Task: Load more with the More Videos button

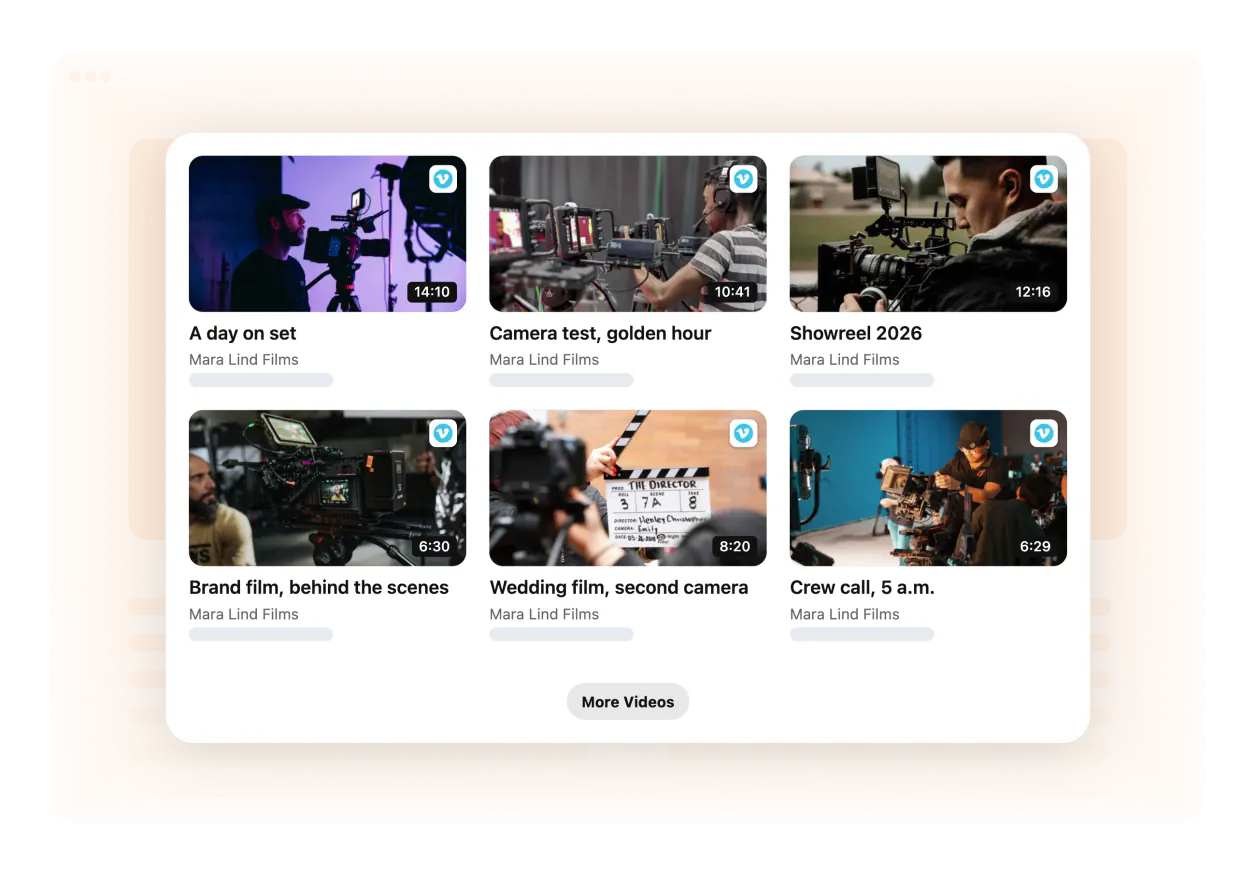Action: point(628,702)
